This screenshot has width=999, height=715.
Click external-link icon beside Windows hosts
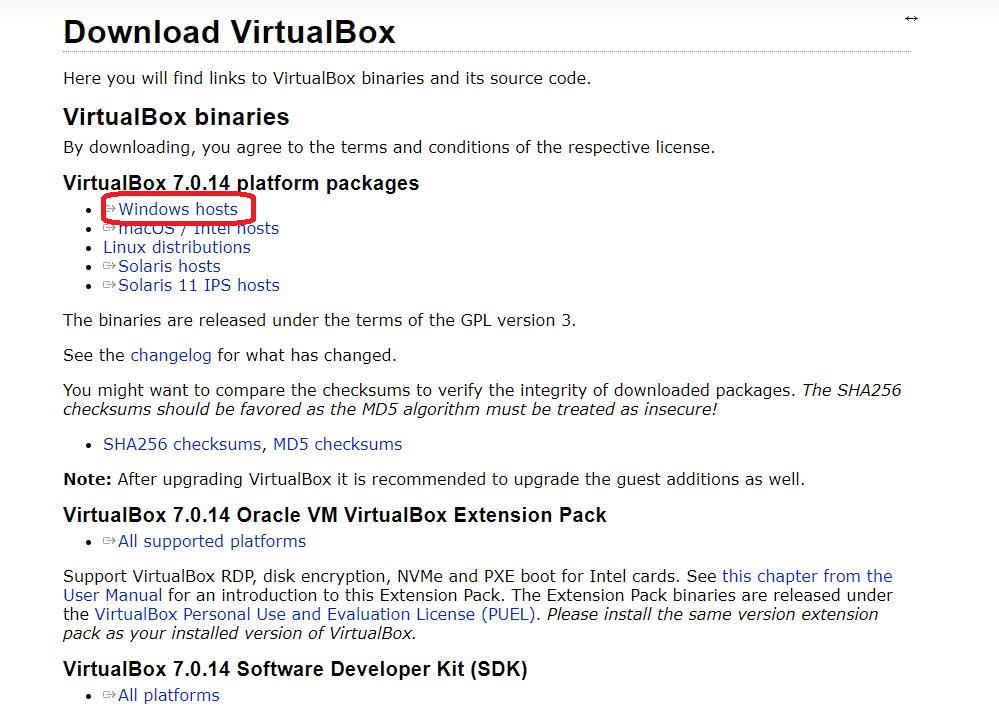click(110, 208)
